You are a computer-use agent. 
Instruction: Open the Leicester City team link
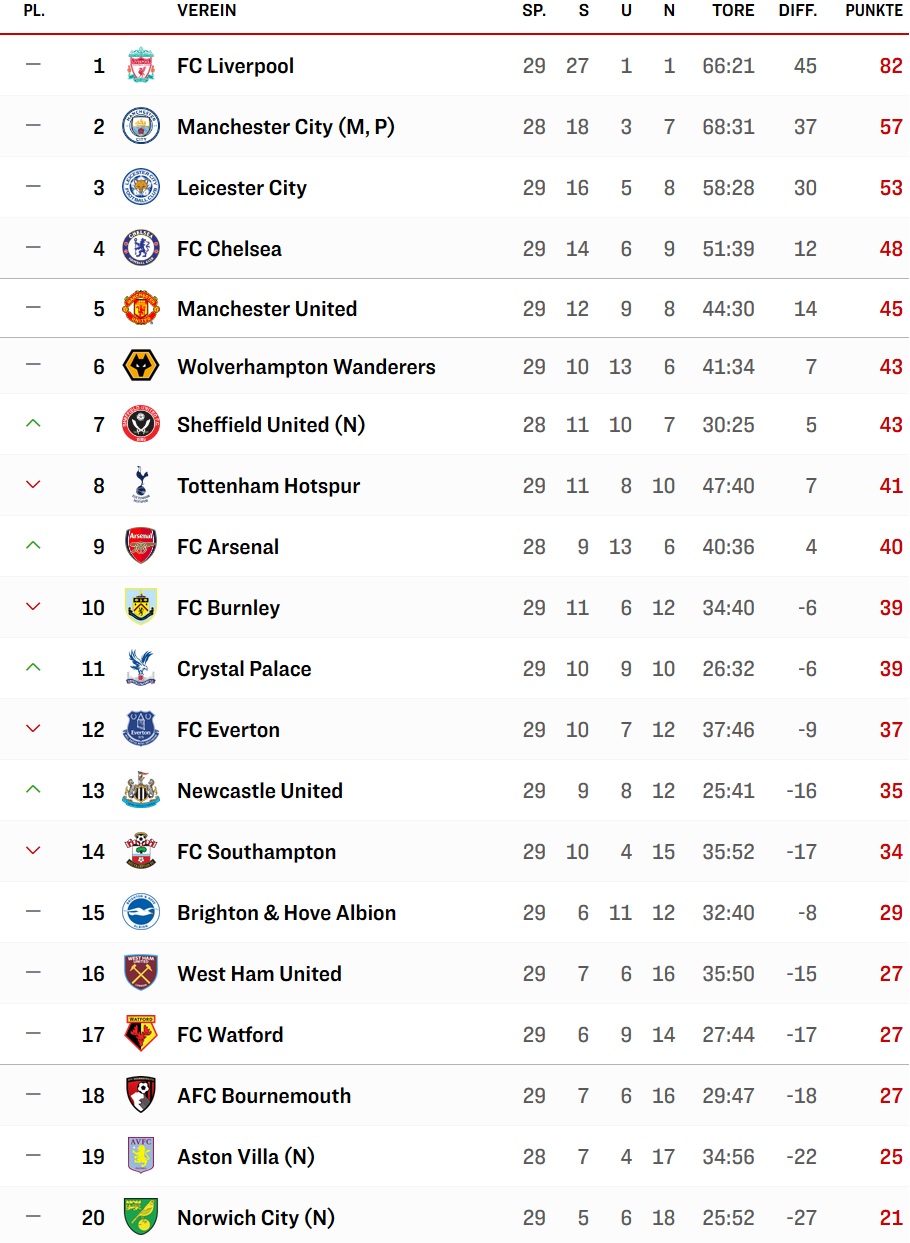point(242,188)
